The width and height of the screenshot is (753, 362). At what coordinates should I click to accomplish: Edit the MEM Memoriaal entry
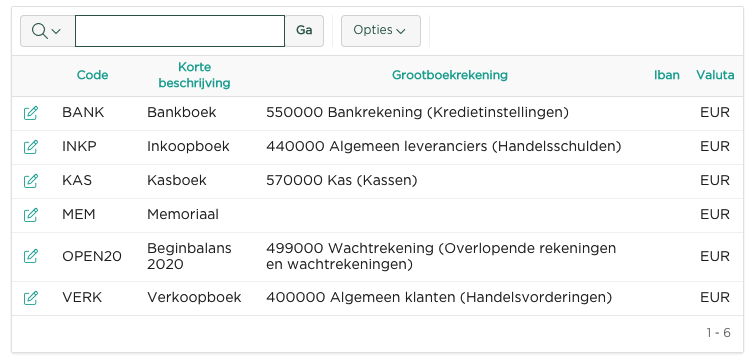pyautogui.click(x=31, y=215)
